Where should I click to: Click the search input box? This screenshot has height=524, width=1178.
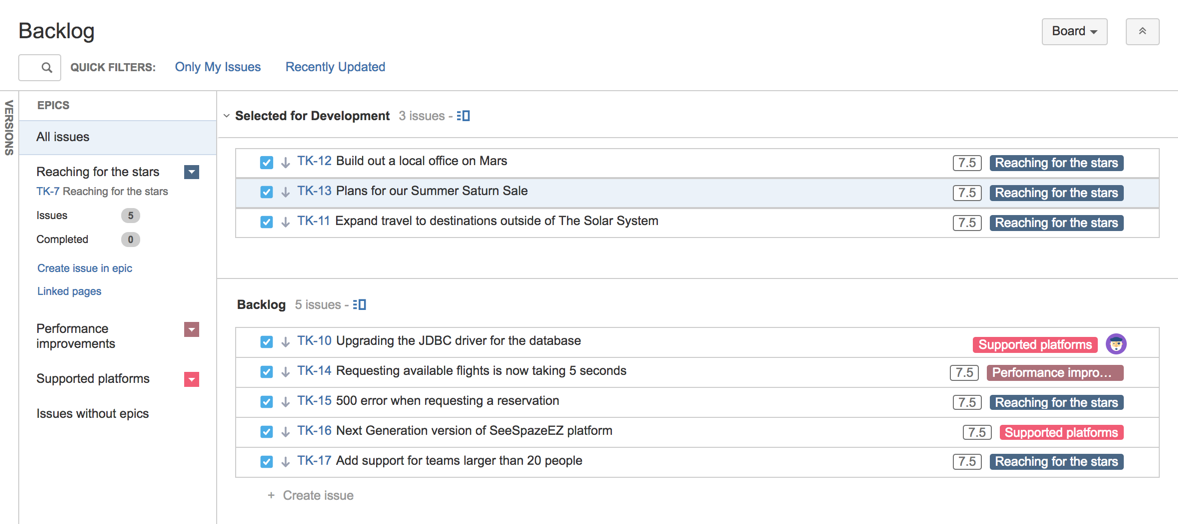[x=40, y=68]
